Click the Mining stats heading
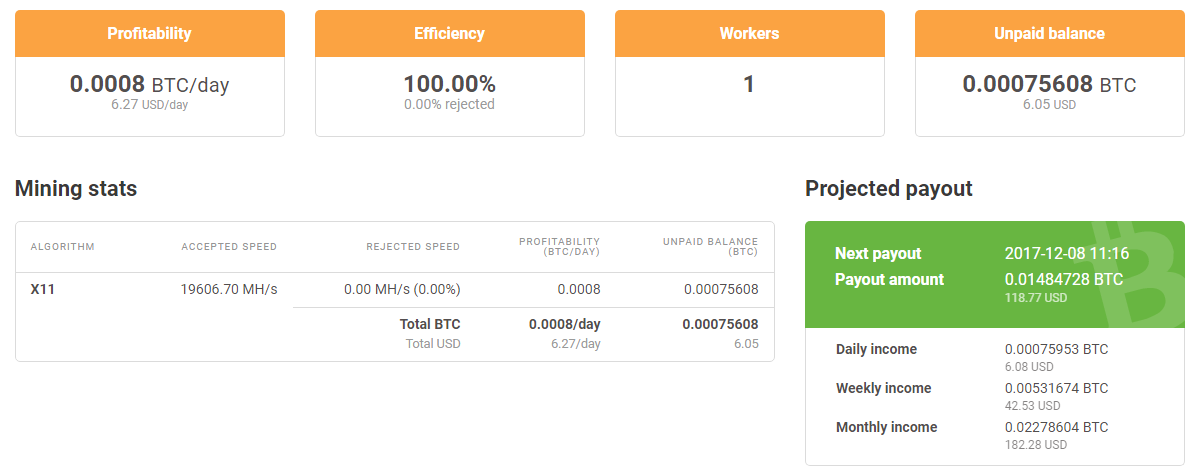This screenshot has height=474, width=1197. (x=76, y=189)
